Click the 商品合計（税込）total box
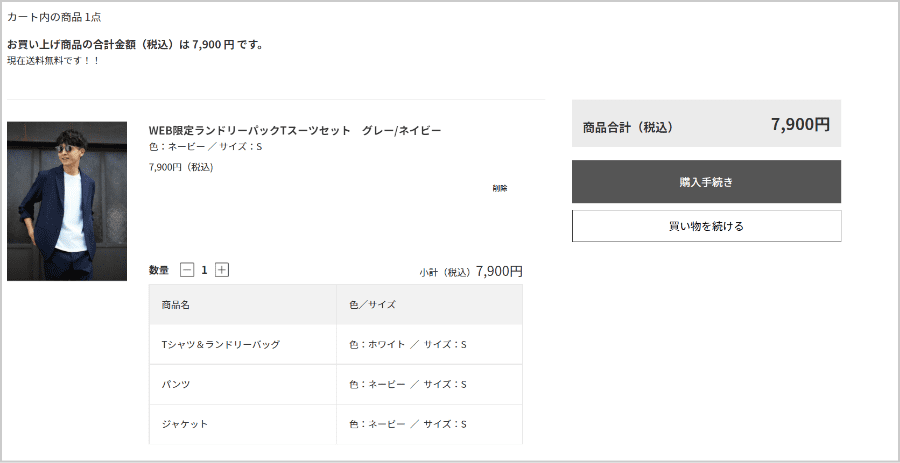The image size is (900, 463). [x=706, y=123]
